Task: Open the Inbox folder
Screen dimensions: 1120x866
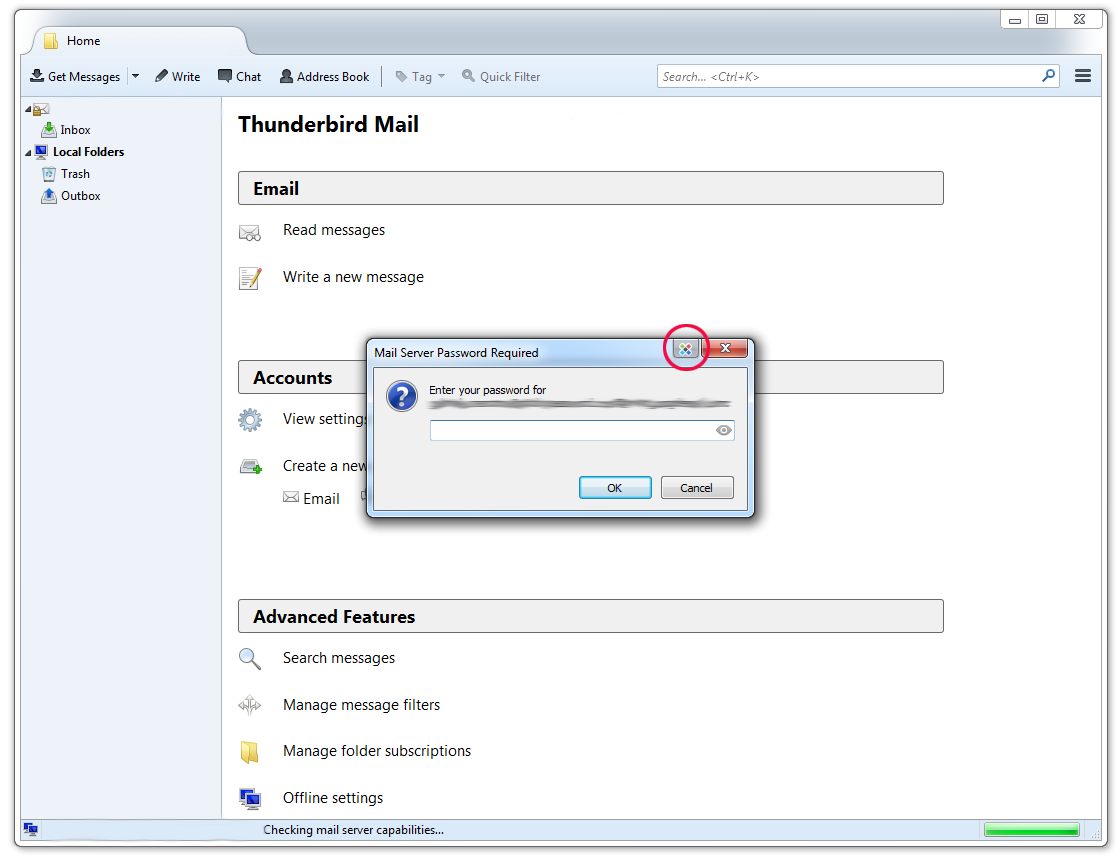Action: click(75, 130)
